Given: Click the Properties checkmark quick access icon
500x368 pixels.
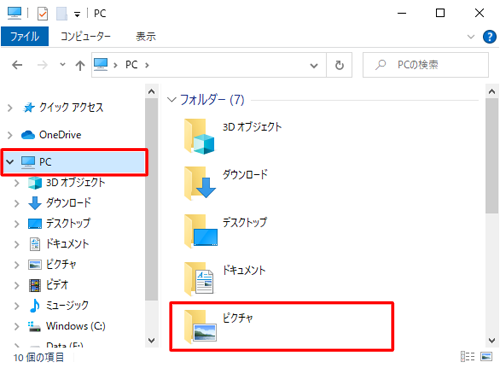Looking at the screenshot, I should 43,14.
